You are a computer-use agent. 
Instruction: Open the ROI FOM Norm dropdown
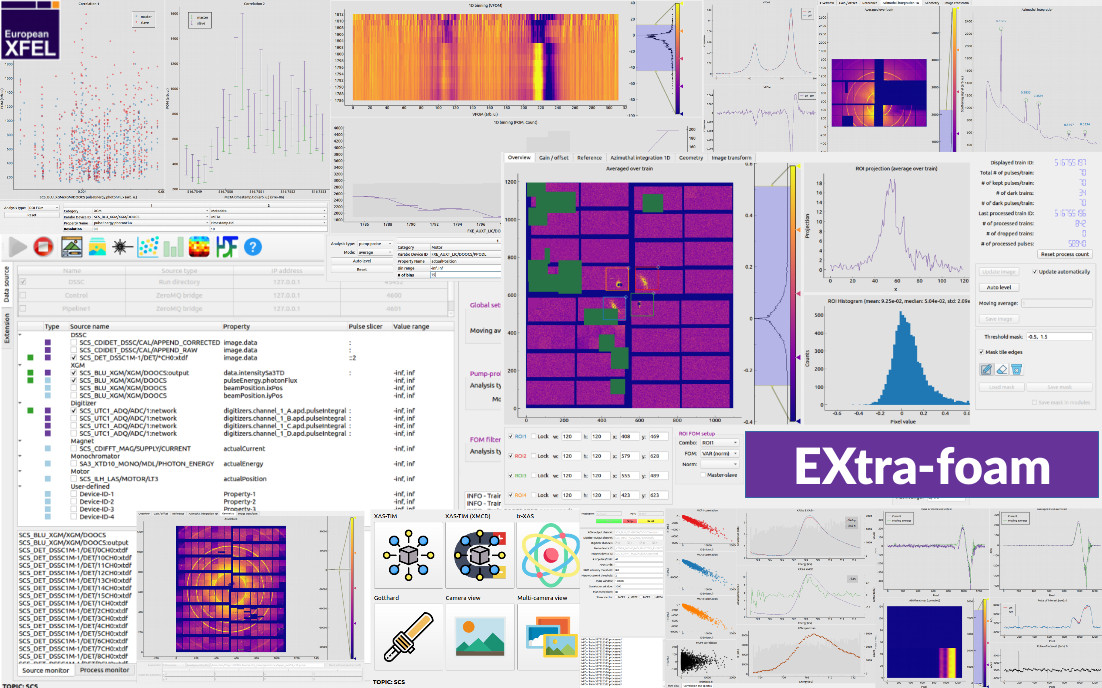(x=720, y=464)
